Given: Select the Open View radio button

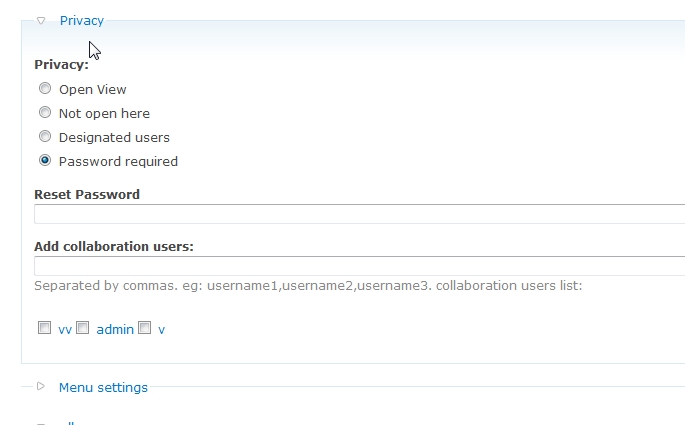Looking at the screenshot, I should 45,89.
